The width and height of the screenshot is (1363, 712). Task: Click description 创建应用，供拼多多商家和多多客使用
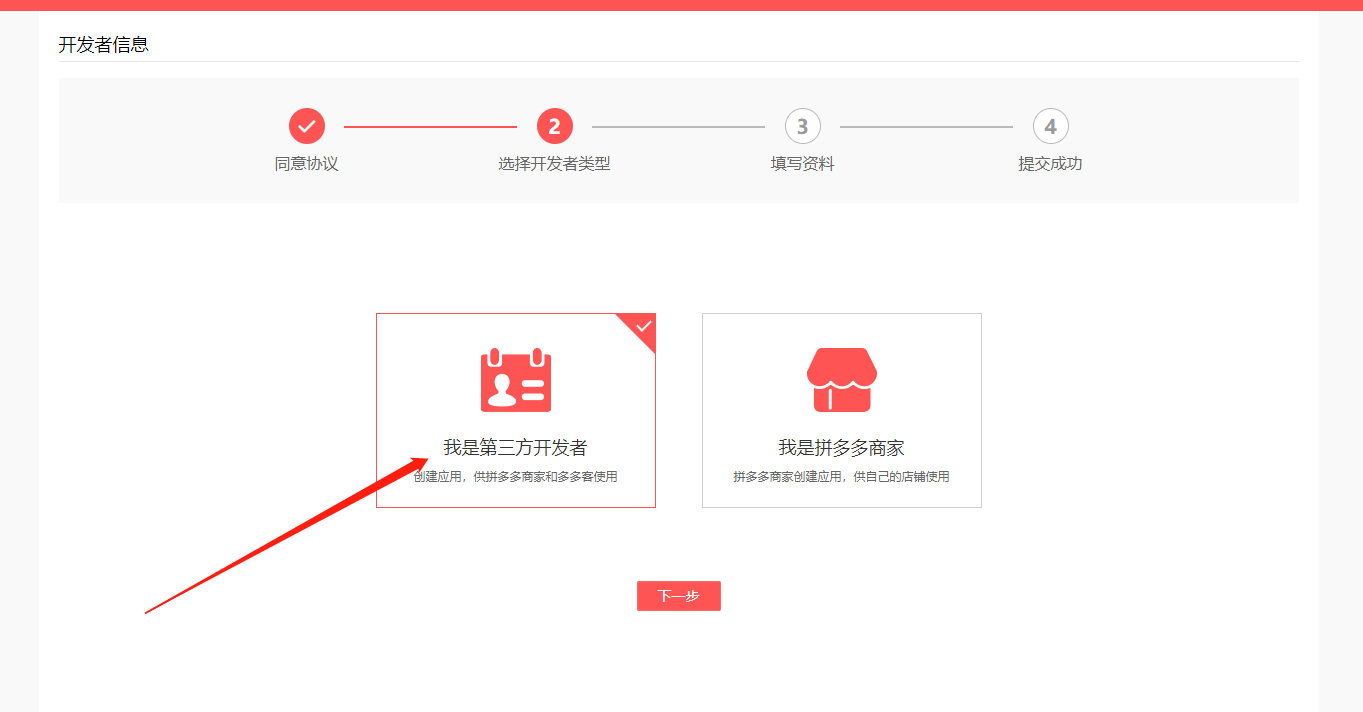coord(516,477)
